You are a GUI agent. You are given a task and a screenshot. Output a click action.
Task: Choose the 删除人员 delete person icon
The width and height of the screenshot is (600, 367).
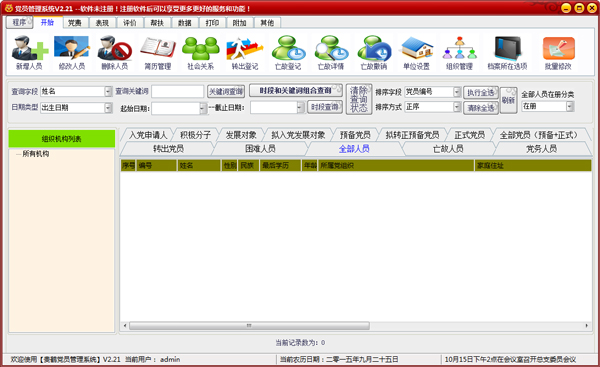pos(114,53)
